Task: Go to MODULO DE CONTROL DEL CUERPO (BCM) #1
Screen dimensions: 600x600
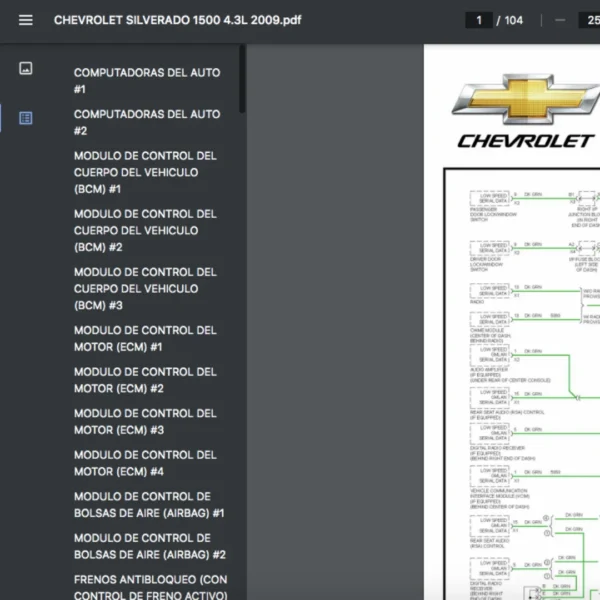Action: pyautogui.click(x=145, y=172)
